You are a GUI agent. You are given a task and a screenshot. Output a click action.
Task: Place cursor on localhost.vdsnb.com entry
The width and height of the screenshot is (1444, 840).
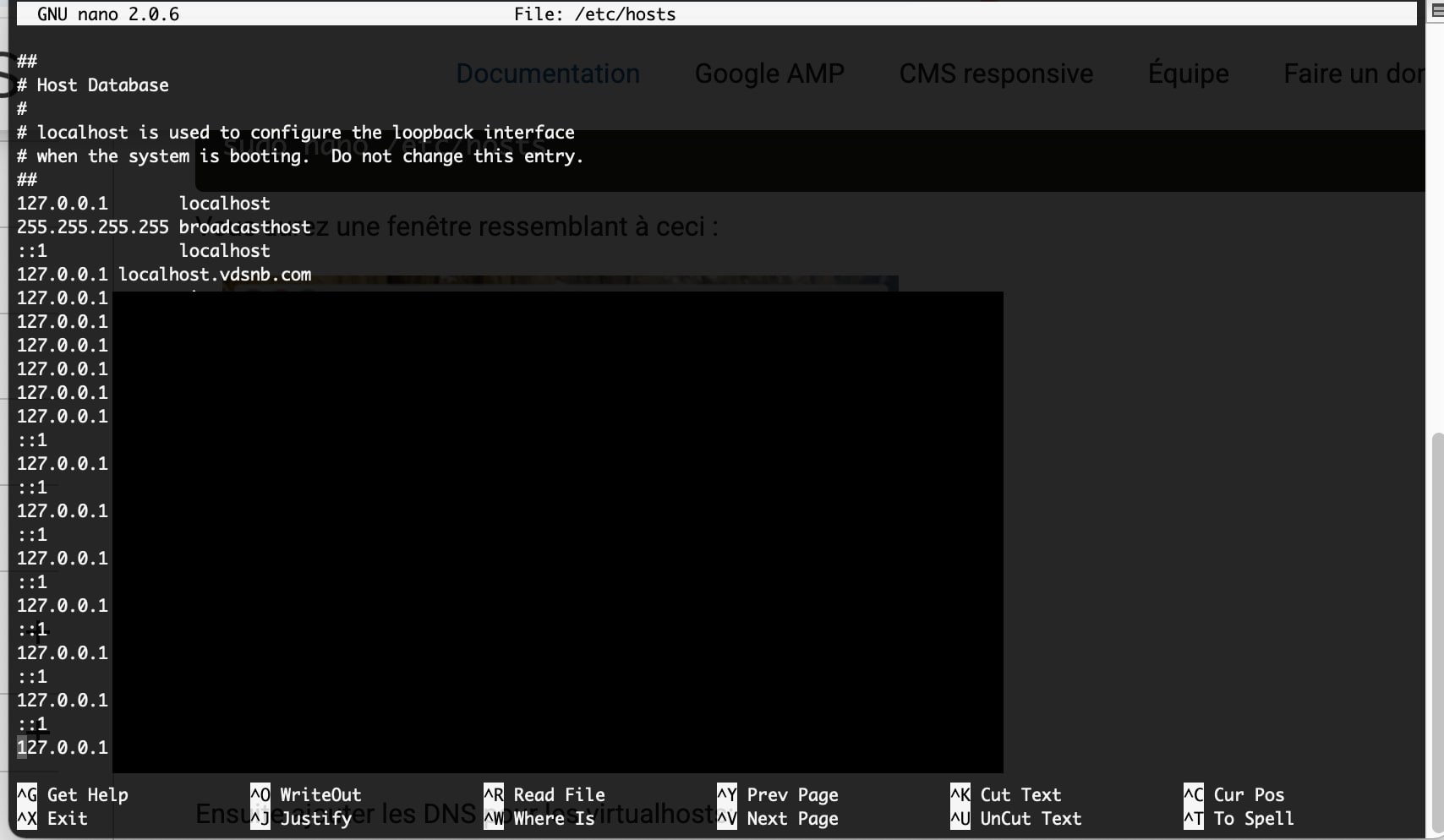click(215, 274)
